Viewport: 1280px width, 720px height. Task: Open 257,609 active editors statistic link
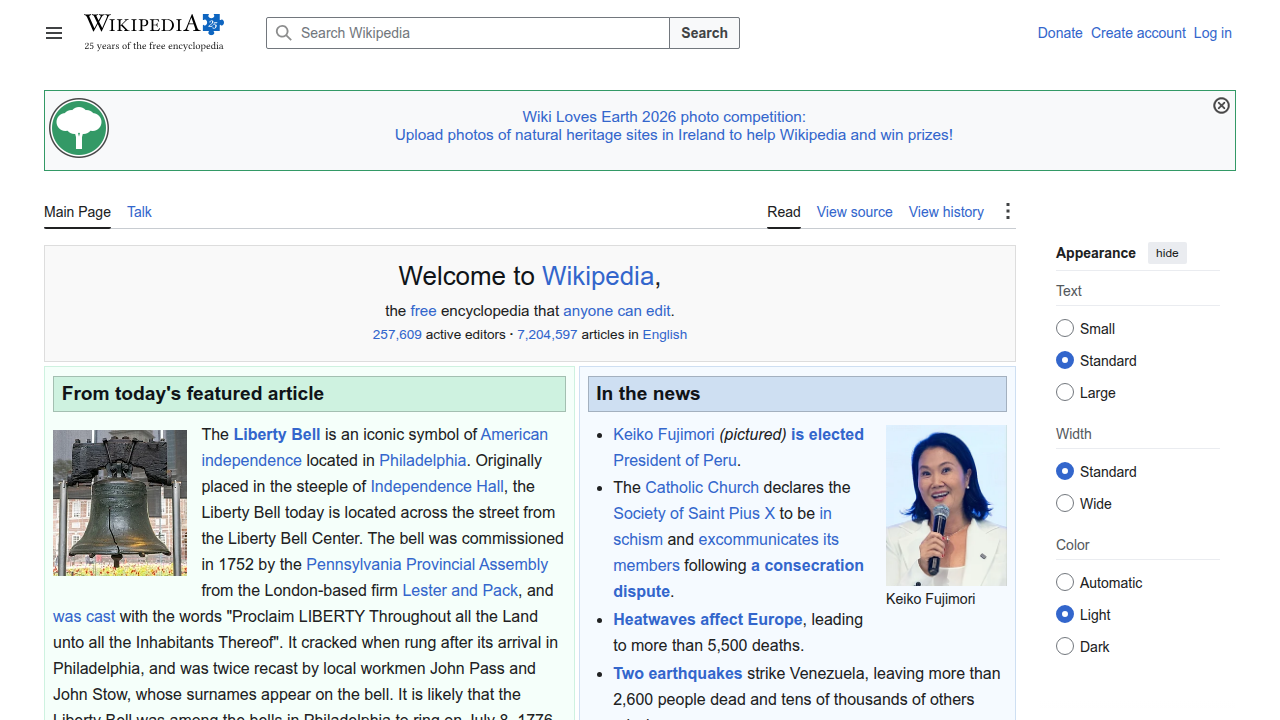pyautogui.click(x=397, y=335)
